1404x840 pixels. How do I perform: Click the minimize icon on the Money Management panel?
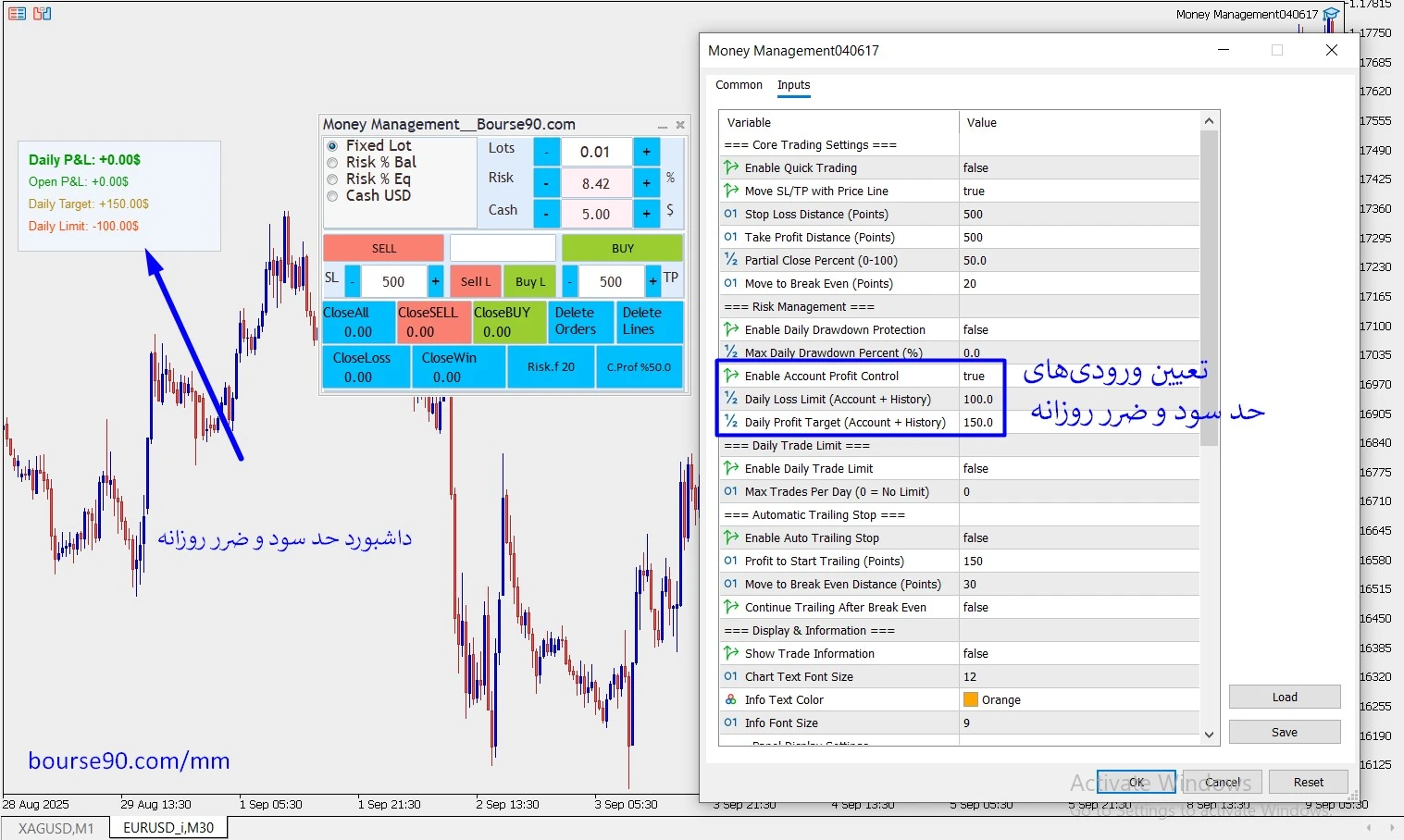(x=662, y=126)
